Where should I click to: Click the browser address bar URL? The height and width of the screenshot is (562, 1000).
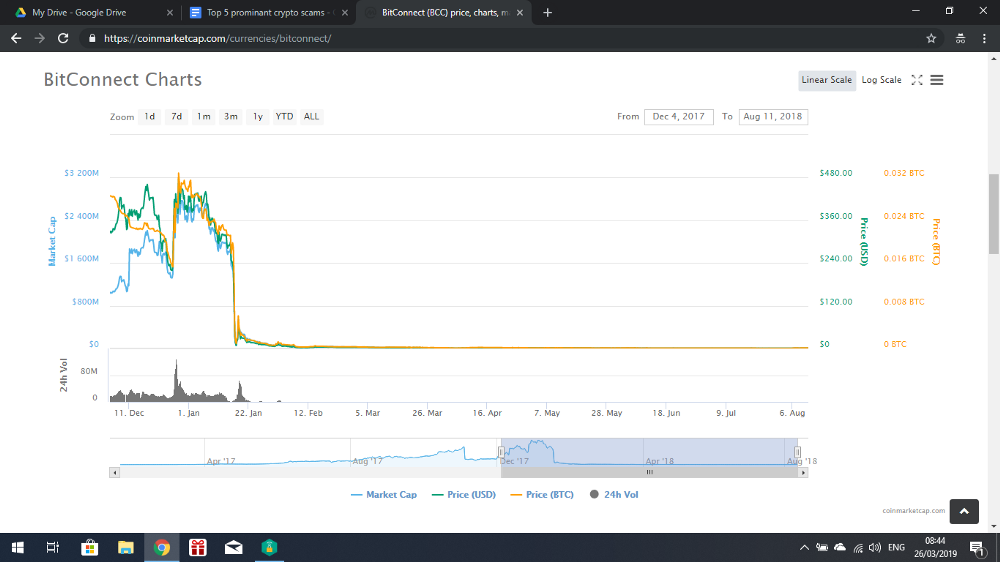(217, 38)
